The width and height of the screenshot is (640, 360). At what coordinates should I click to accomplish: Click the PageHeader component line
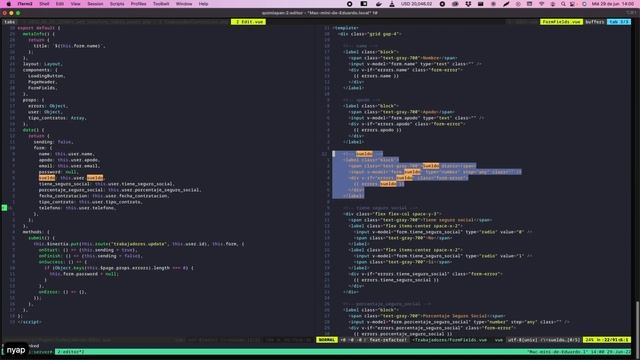coord(43,82)
